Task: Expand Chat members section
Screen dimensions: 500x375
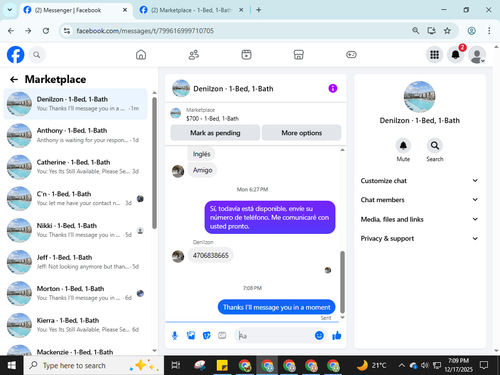Action: [x=419, y=200]
